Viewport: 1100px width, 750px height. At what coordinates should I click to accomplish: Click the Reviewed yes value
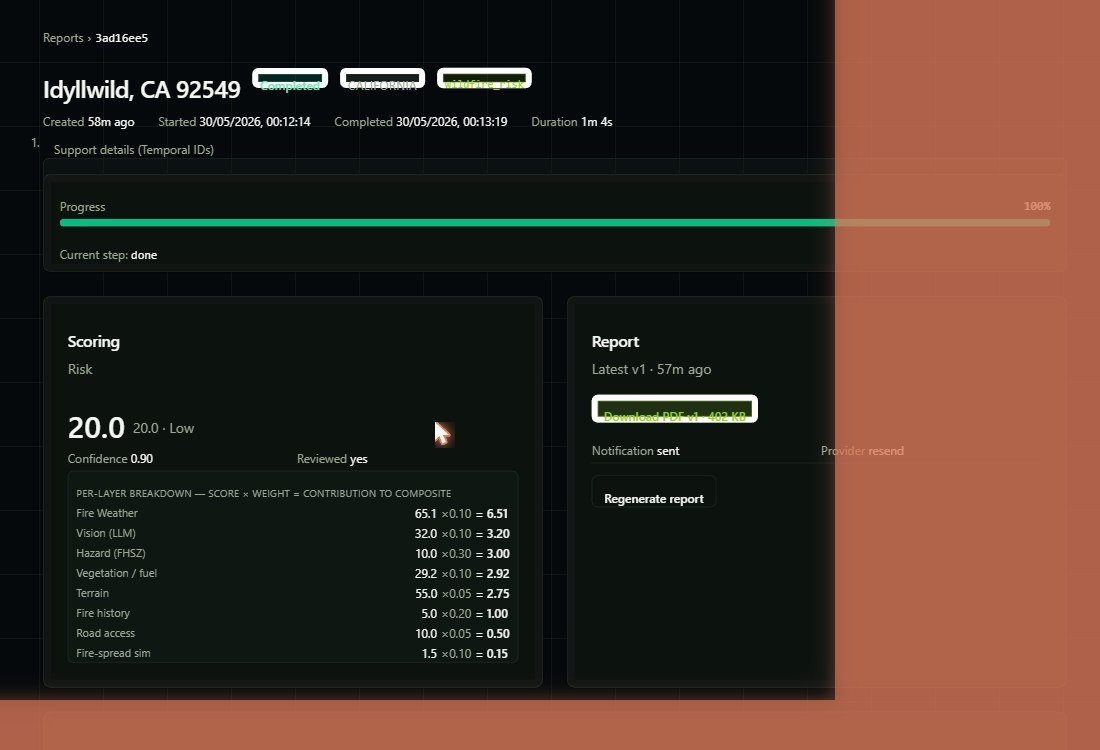pyautogui.click(x=332, y=459)
